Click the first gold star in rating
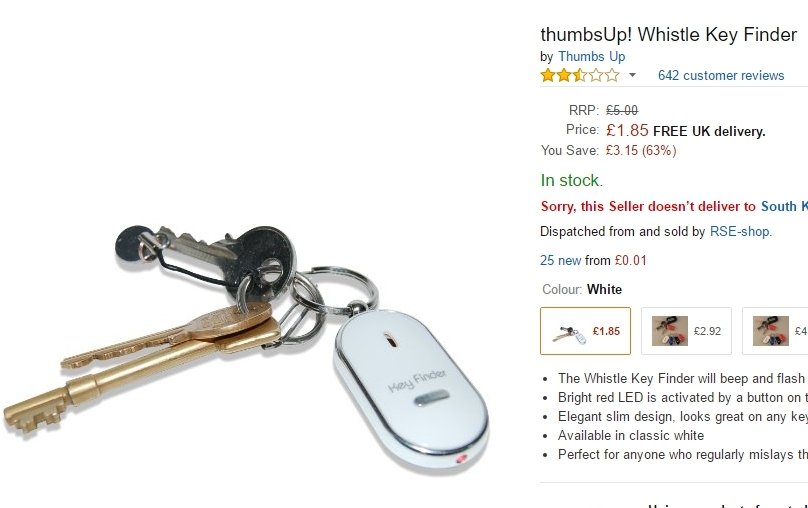This screenshot has width=808, height=508. pos(548,75)
